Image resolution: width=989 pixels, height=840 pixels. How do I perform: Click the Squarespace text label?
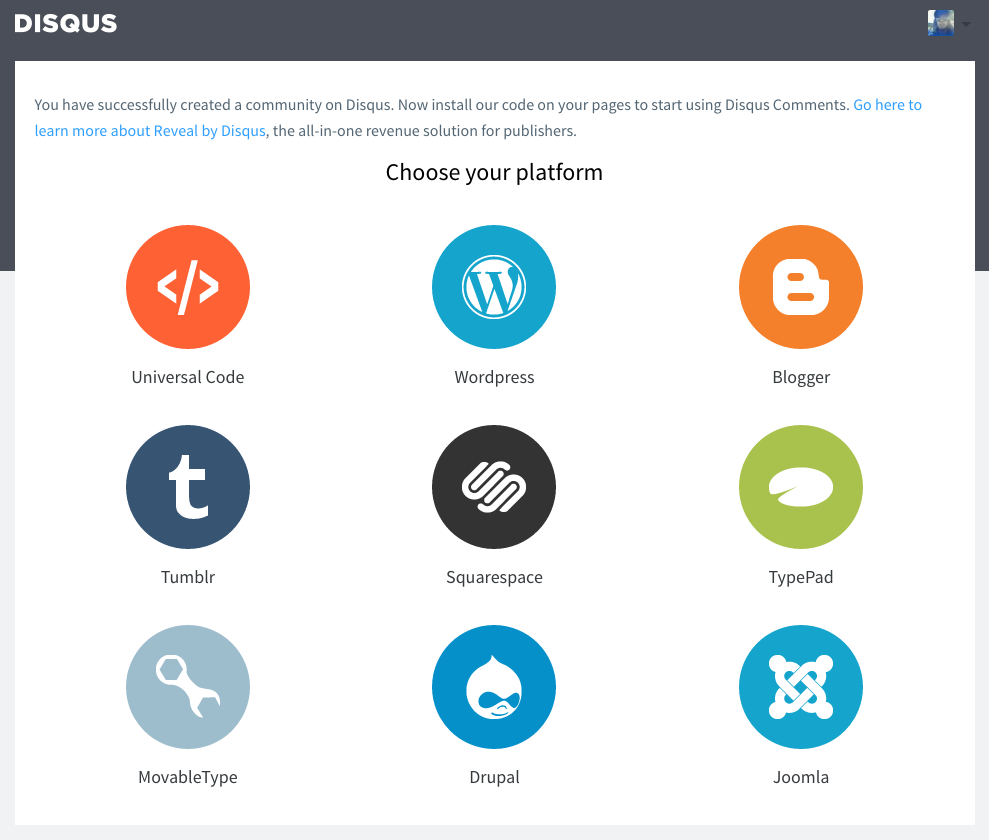[494, 577]
